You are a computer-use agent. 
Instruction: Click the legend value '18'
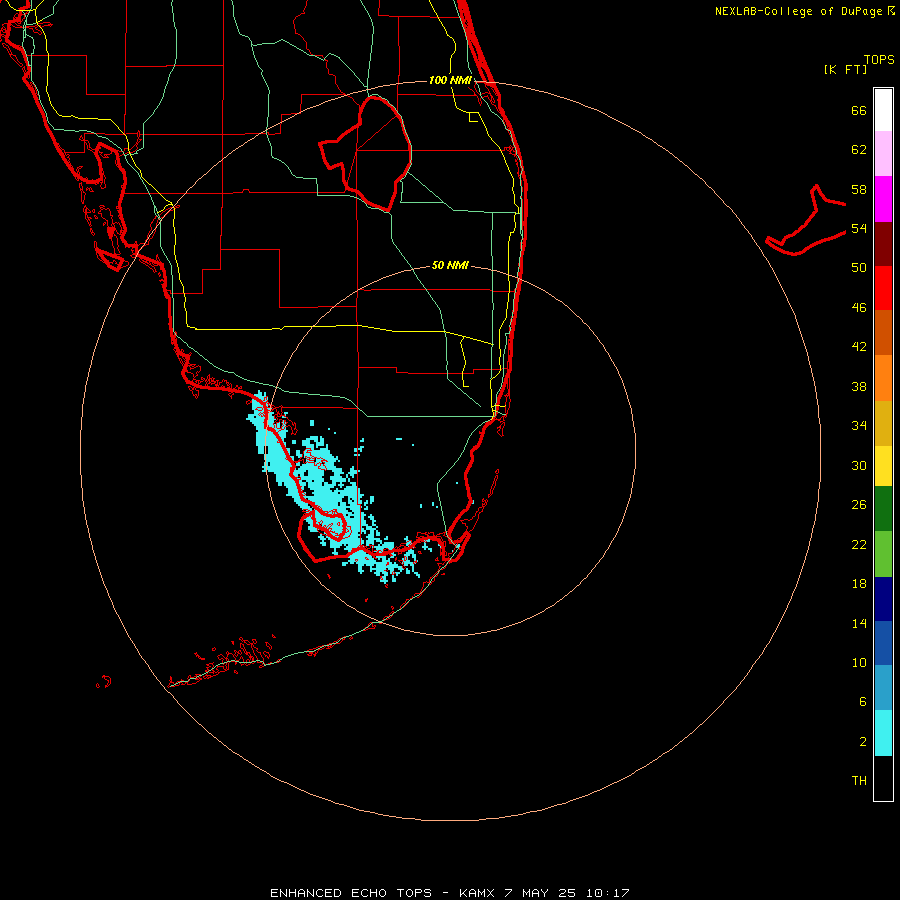(859, 584)
